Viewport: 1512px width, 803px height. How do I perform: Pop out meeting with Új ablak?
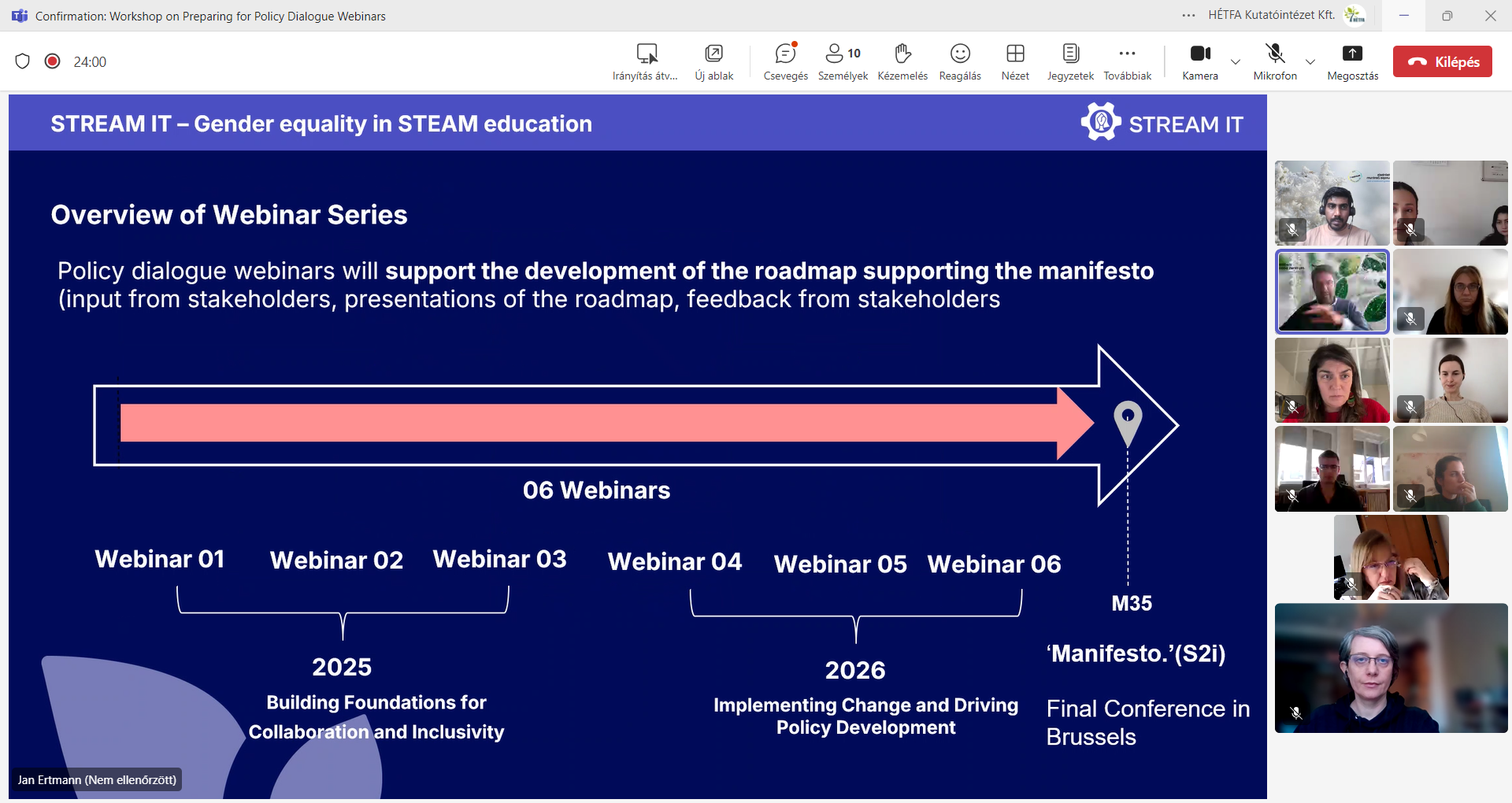point(713,61)
